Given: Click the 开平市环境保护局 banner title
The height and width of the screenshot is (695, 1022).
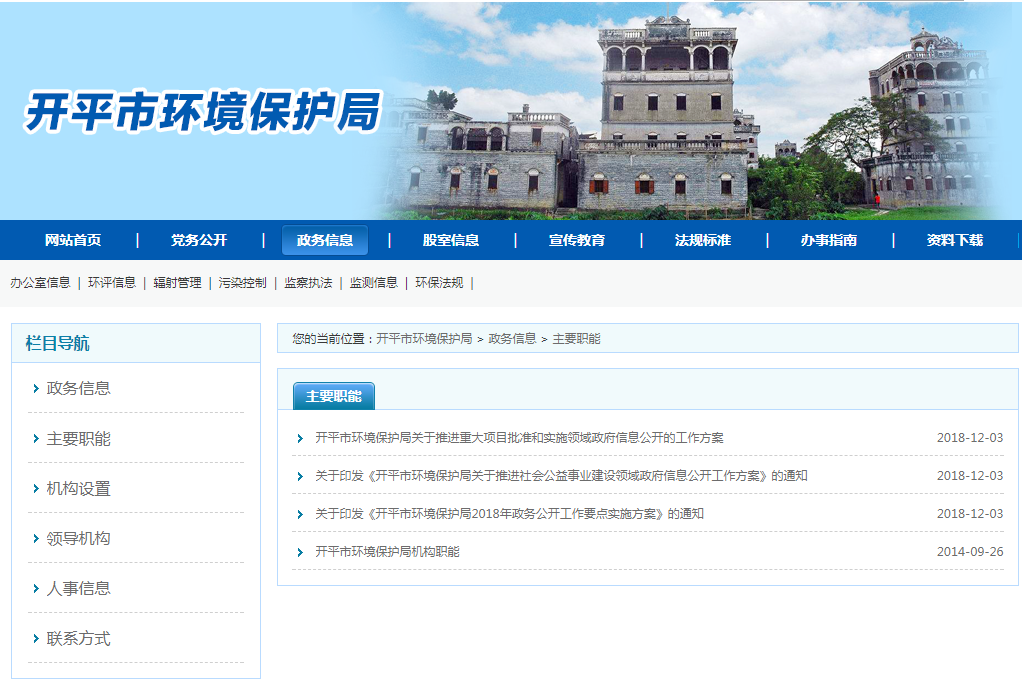Looking at the screenshot, I should 203,112.
